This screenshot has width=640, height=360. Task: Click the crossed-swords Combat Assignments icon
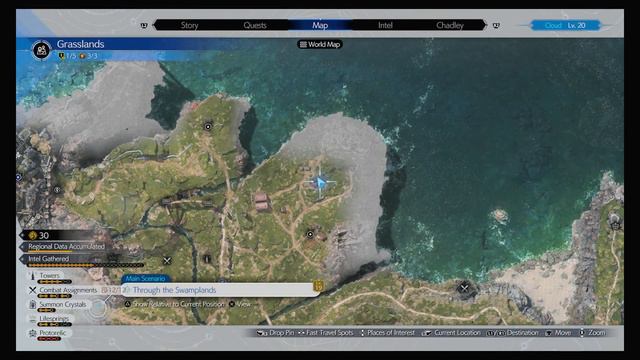point(33,290)
